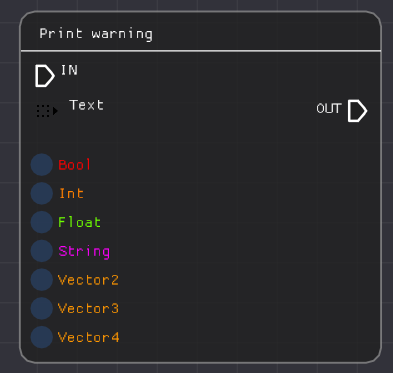Viewport: 393px width, 373px height.
Task: Click the circle pin beside Vector3
Action: pos(42,308)
